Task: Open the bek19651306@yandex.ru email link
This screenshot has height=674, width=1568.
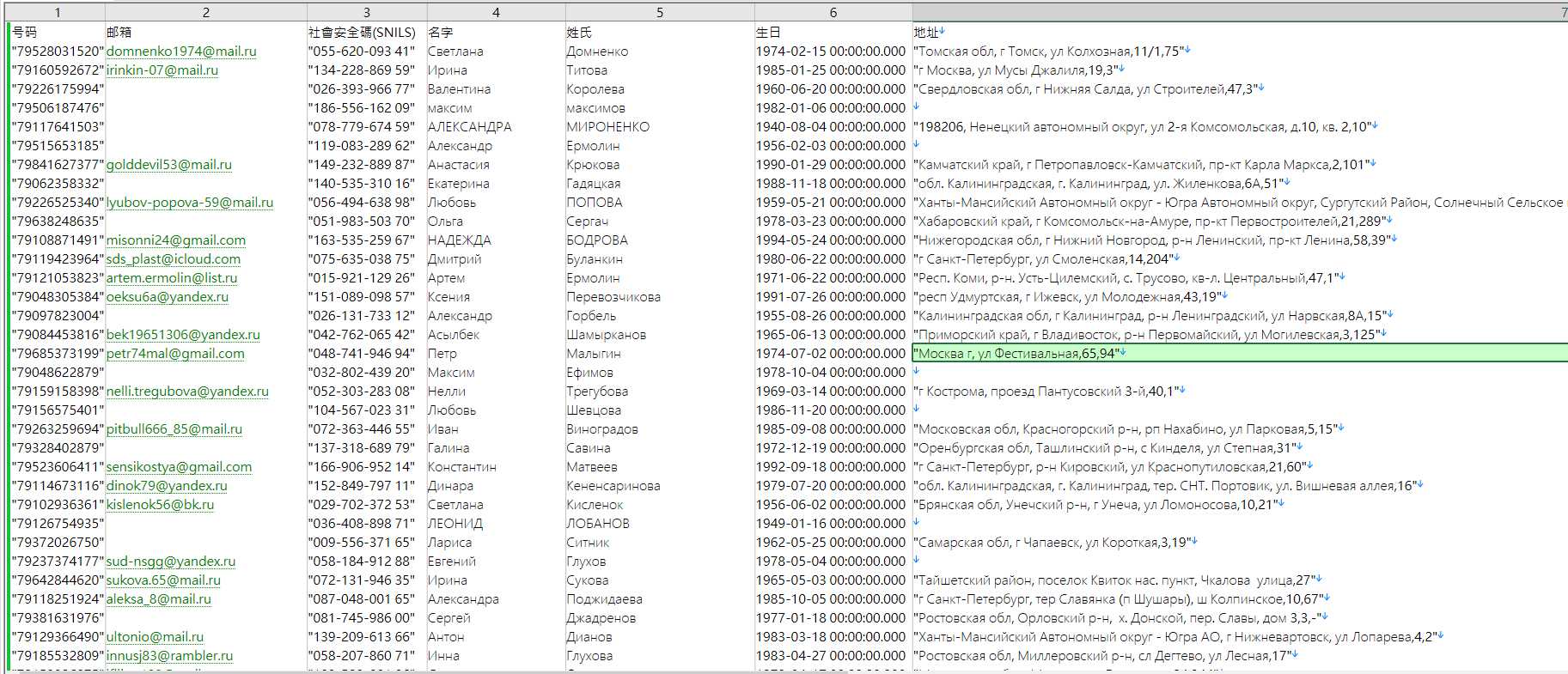Action: coord(183,335)
